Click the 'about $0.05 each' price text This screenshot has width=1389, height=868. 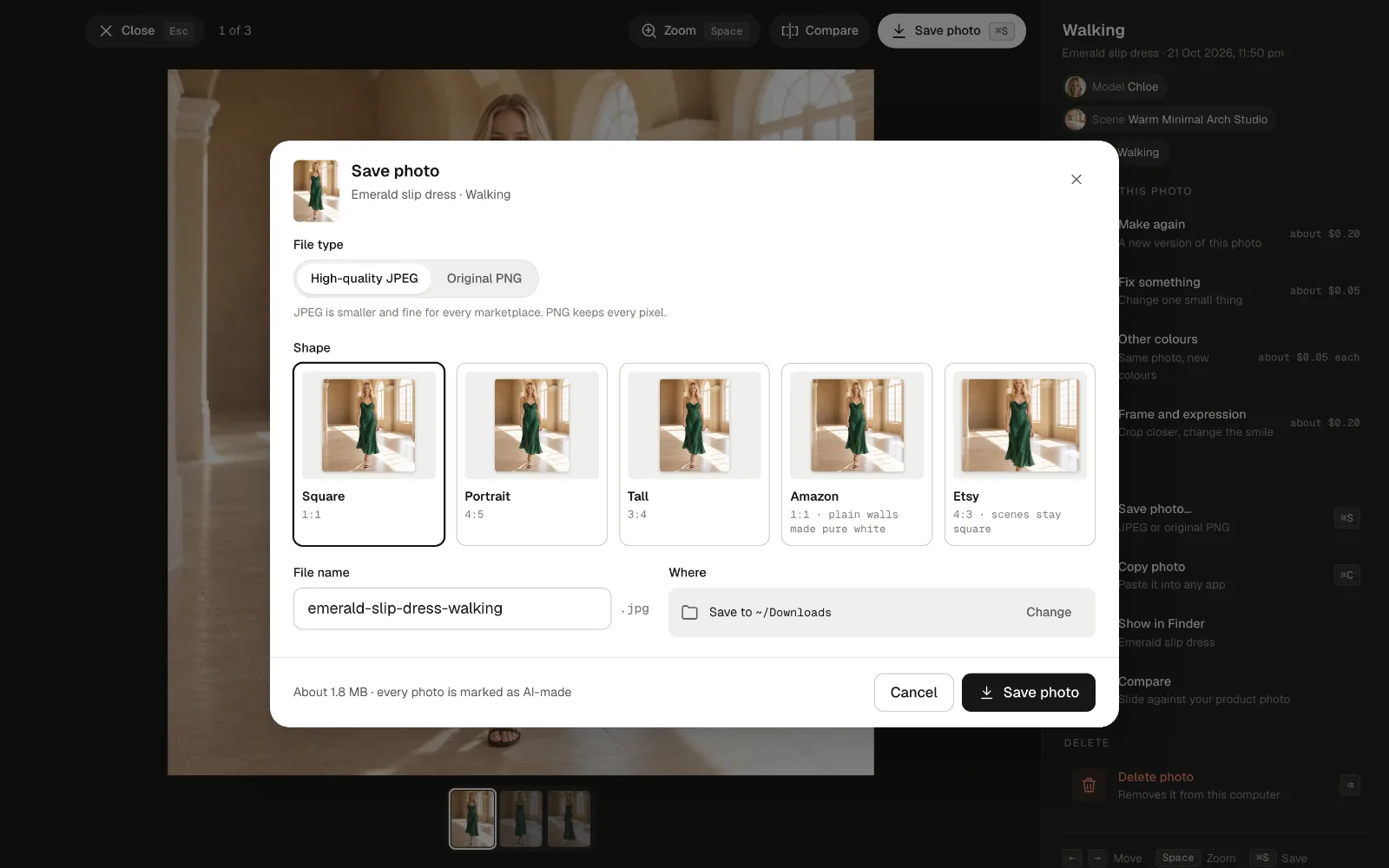(1309, 357)
